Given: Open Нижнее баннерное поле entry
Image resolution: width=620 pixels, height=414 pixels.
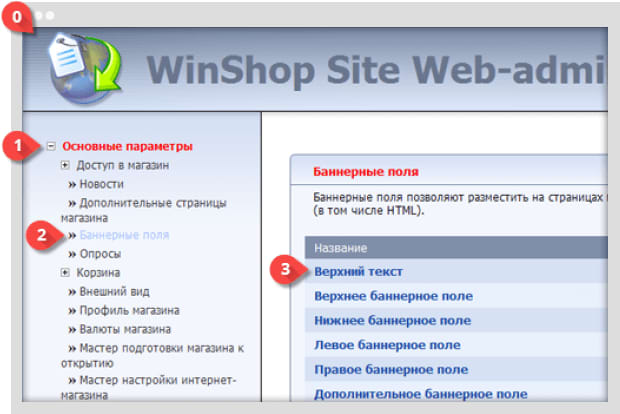Looking at the screenshot, I should pyautogui.click(x=393, y=321).
